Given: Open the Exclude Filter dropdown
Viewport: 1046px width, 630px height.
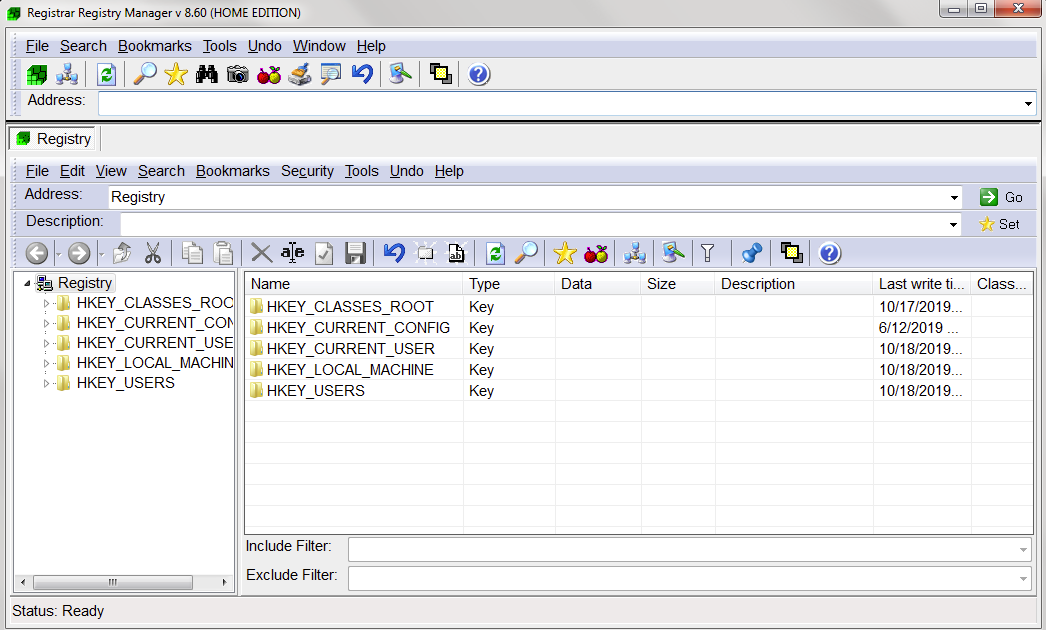Looking at the screenshot, I should point(1023,579).
